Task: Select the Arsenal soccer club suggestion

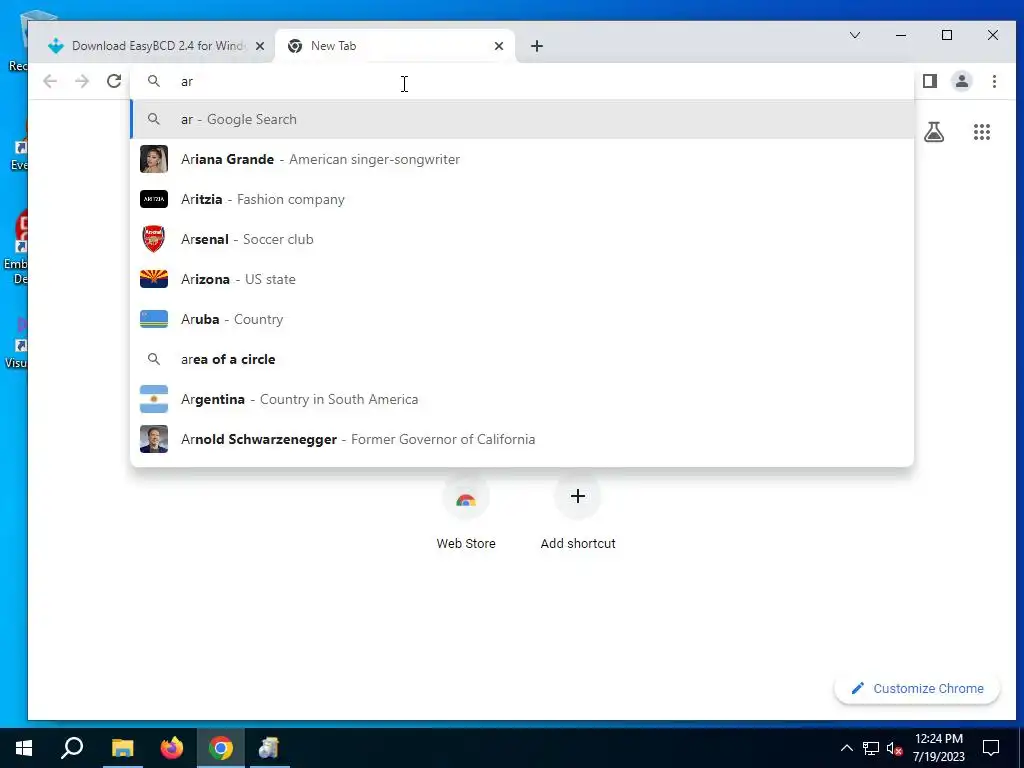Action: point(522,239)
